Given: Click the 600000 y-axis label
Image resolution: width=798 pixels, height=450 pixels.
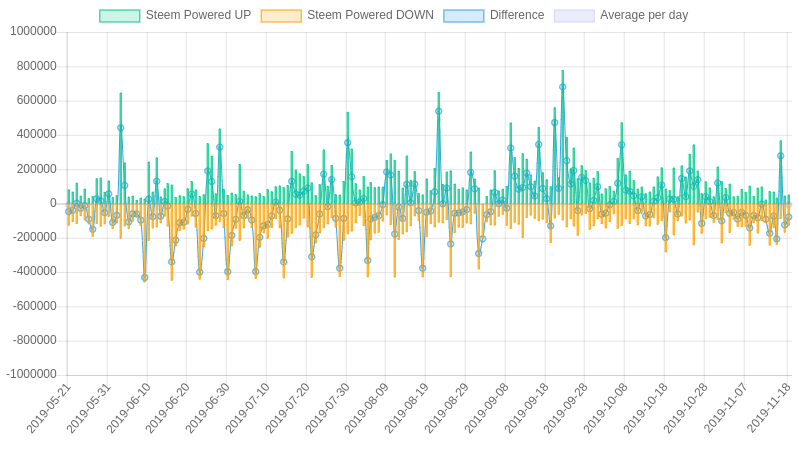Looking at the screenshot, I should (36, 100).
